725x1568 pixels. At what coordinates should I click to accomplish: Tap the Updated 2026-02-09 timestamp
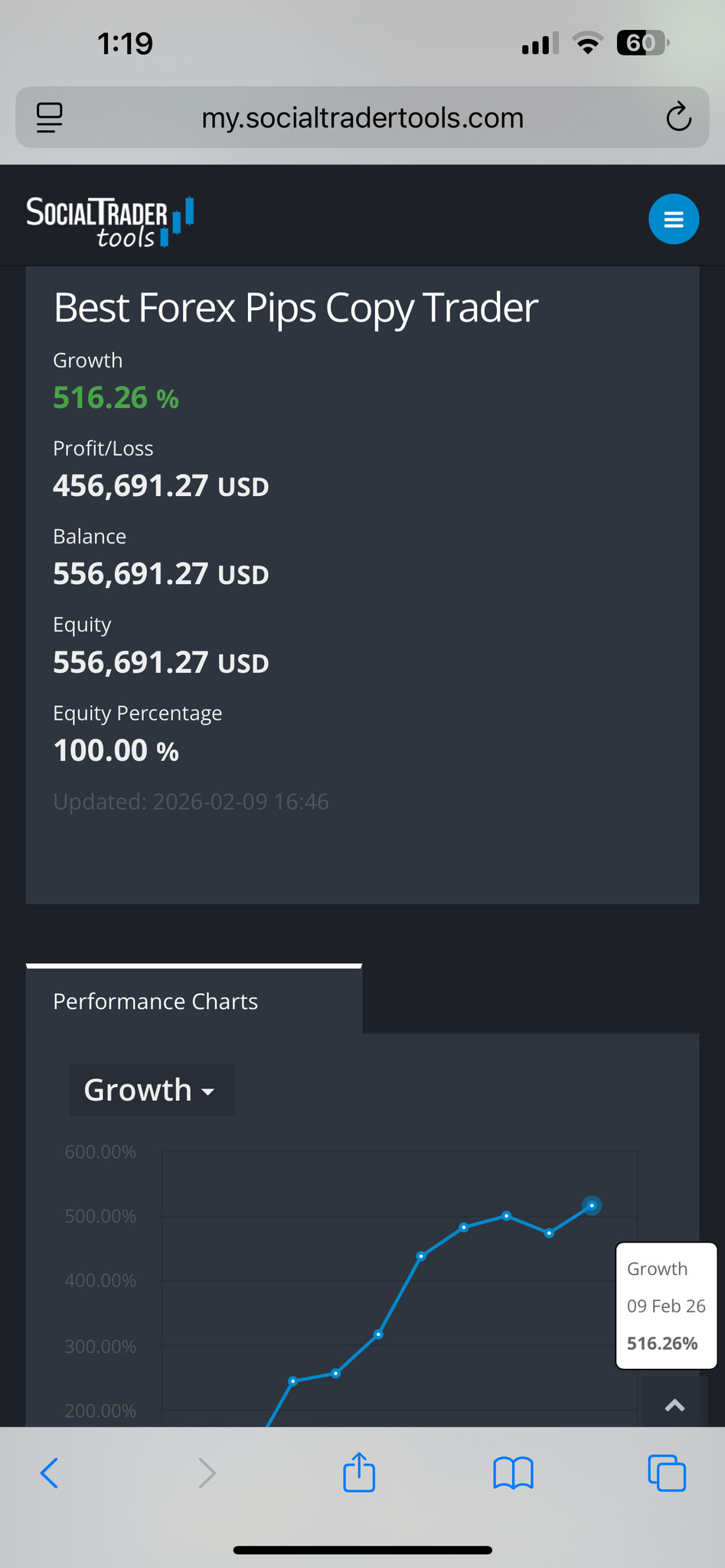pos(191,802)
